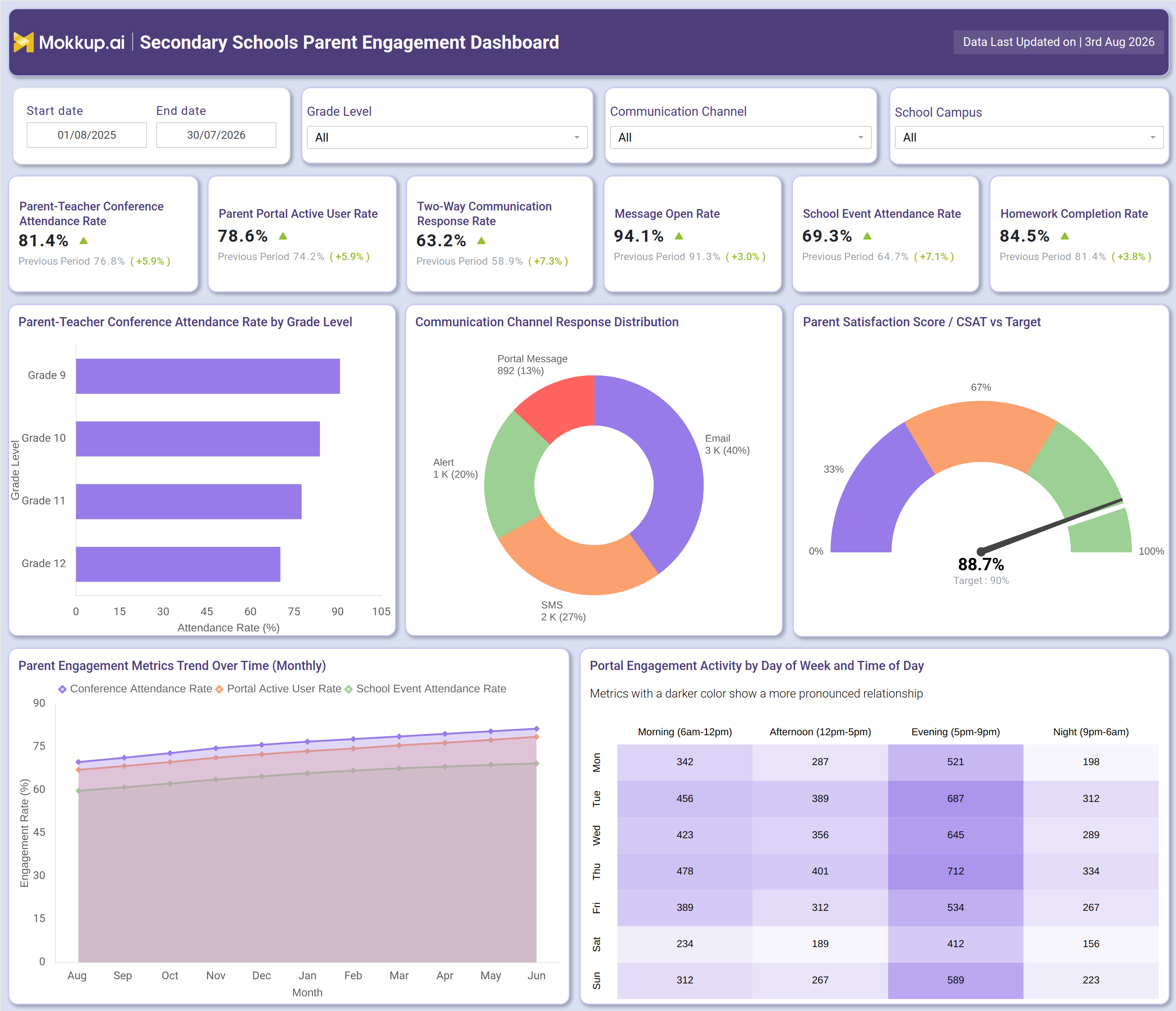Click the '(+7.3%)' change value
The image size is (1176, 1011).
point(548,261)
